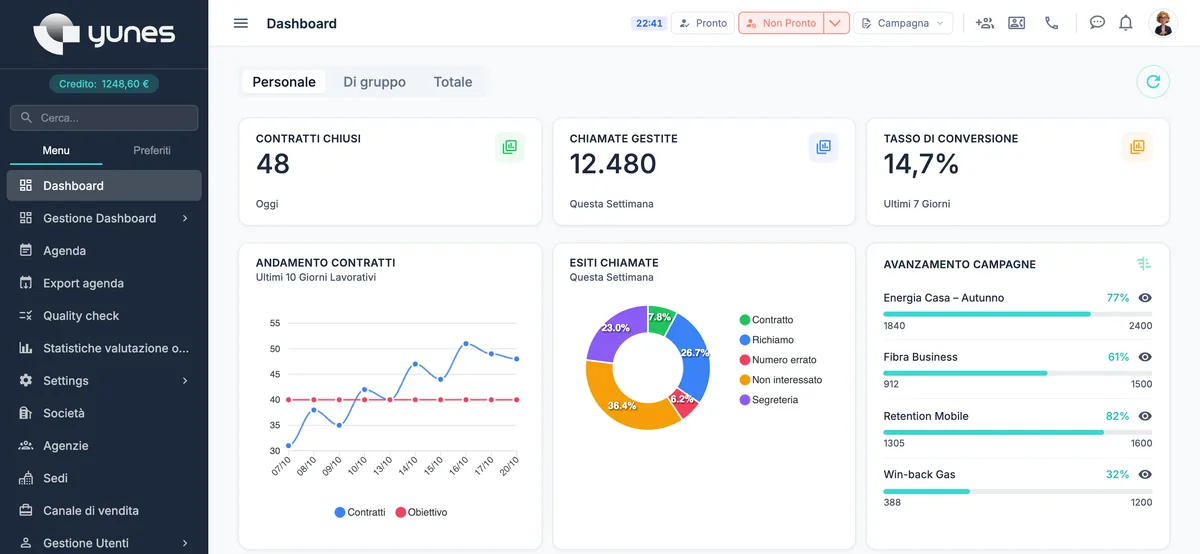Expand the Settings submenu chevron
The width and height of the screenshot is (1200, 554).
[185, 380]
